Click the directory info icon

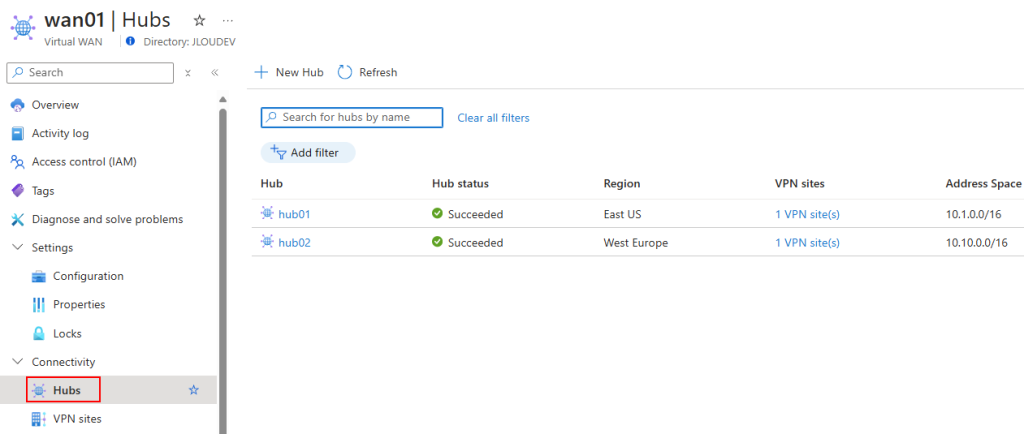tap(131, 41)
